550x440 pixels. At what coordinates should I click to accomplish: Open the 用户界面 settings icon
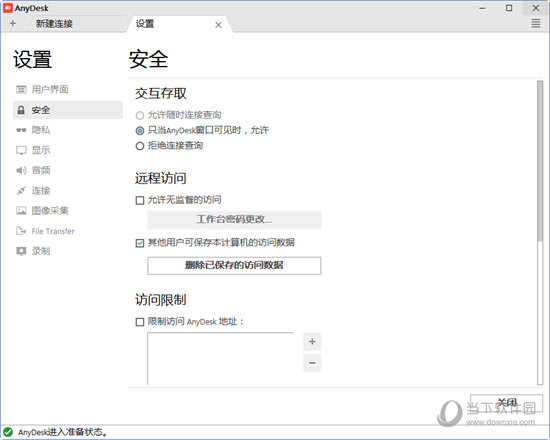pyautogui.click(x=21, y=90)
